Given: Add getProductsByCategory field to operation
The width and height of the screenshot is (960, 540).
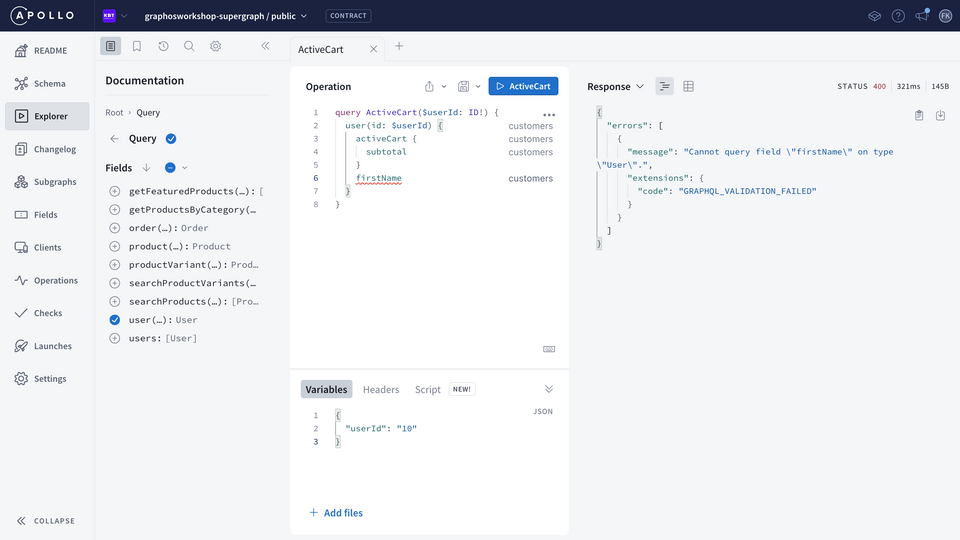Looking at the screenshot, I should pos(114,210).
